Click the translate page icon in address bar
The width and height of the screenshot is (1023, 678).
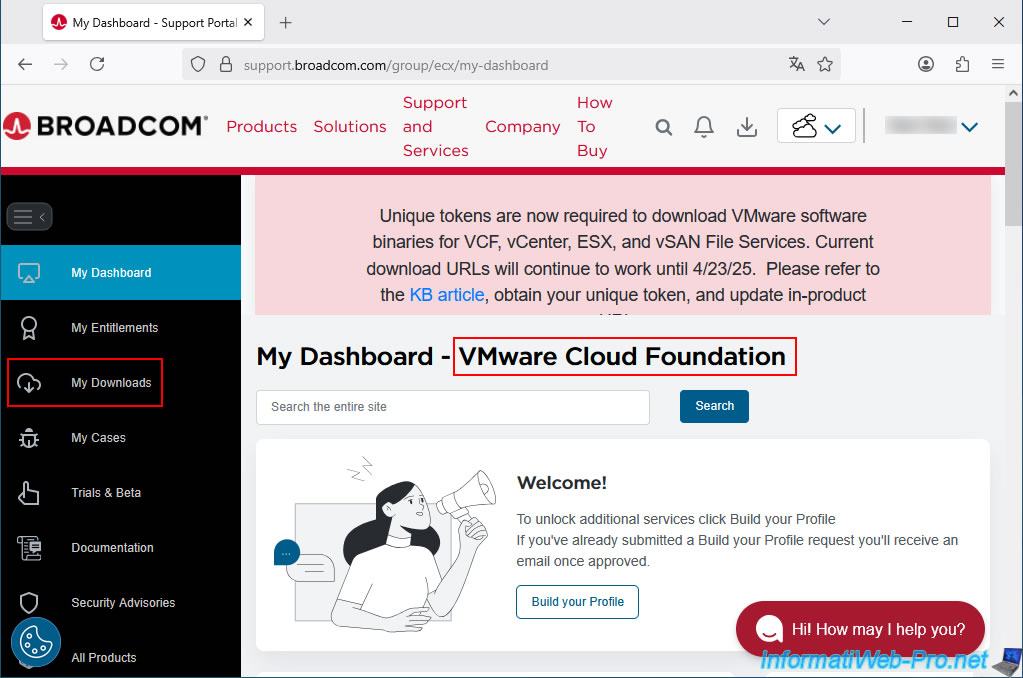(796, 64)
